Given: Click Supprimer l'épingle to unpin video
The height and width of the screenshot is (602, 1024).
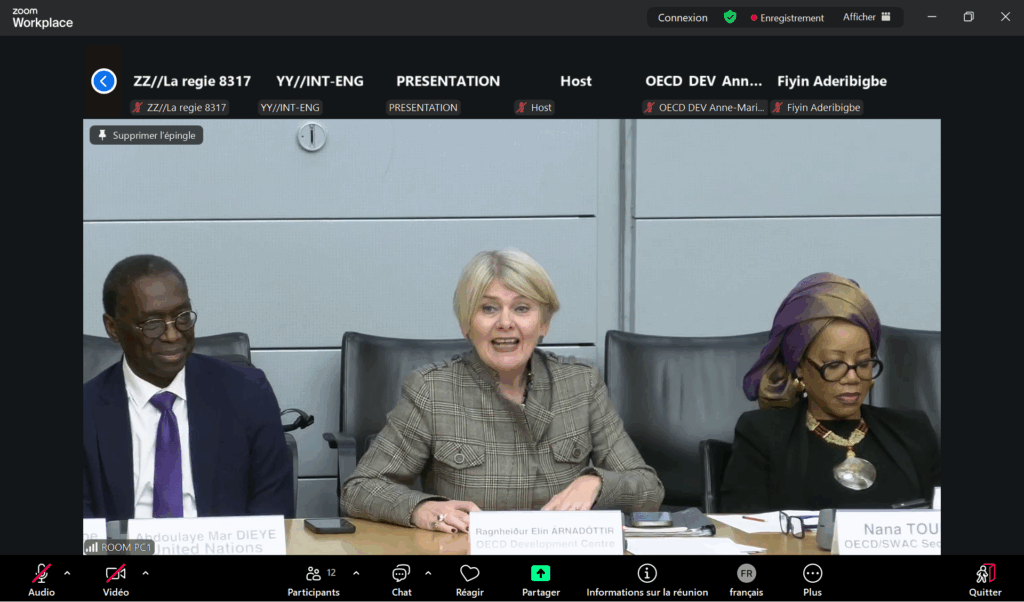Looking at the screenshot, I should tap(146, 135).
